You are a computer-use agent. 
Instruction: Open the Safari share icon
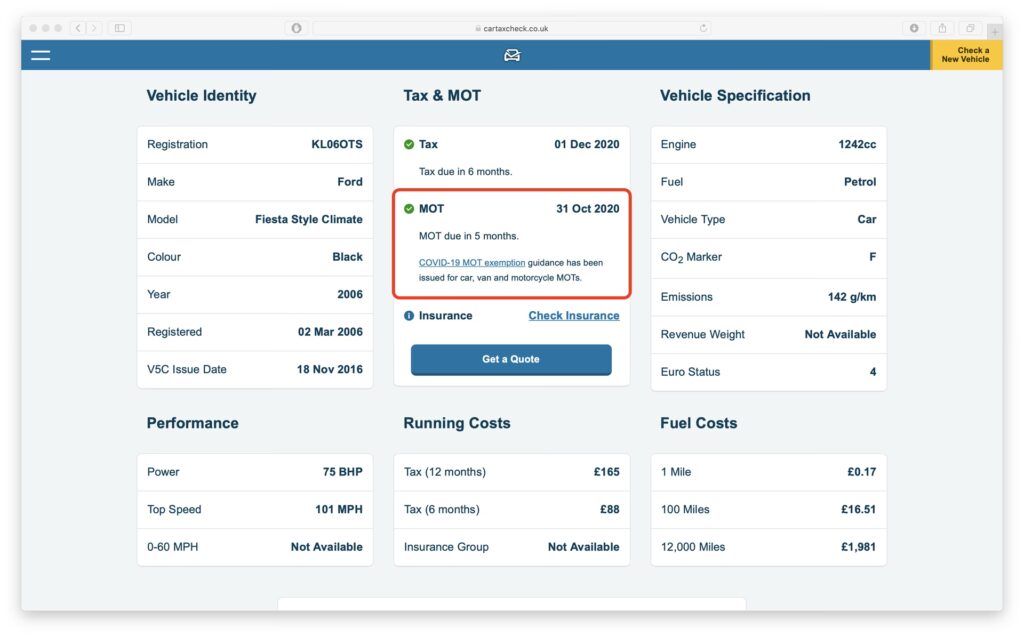tap(942, 28)
